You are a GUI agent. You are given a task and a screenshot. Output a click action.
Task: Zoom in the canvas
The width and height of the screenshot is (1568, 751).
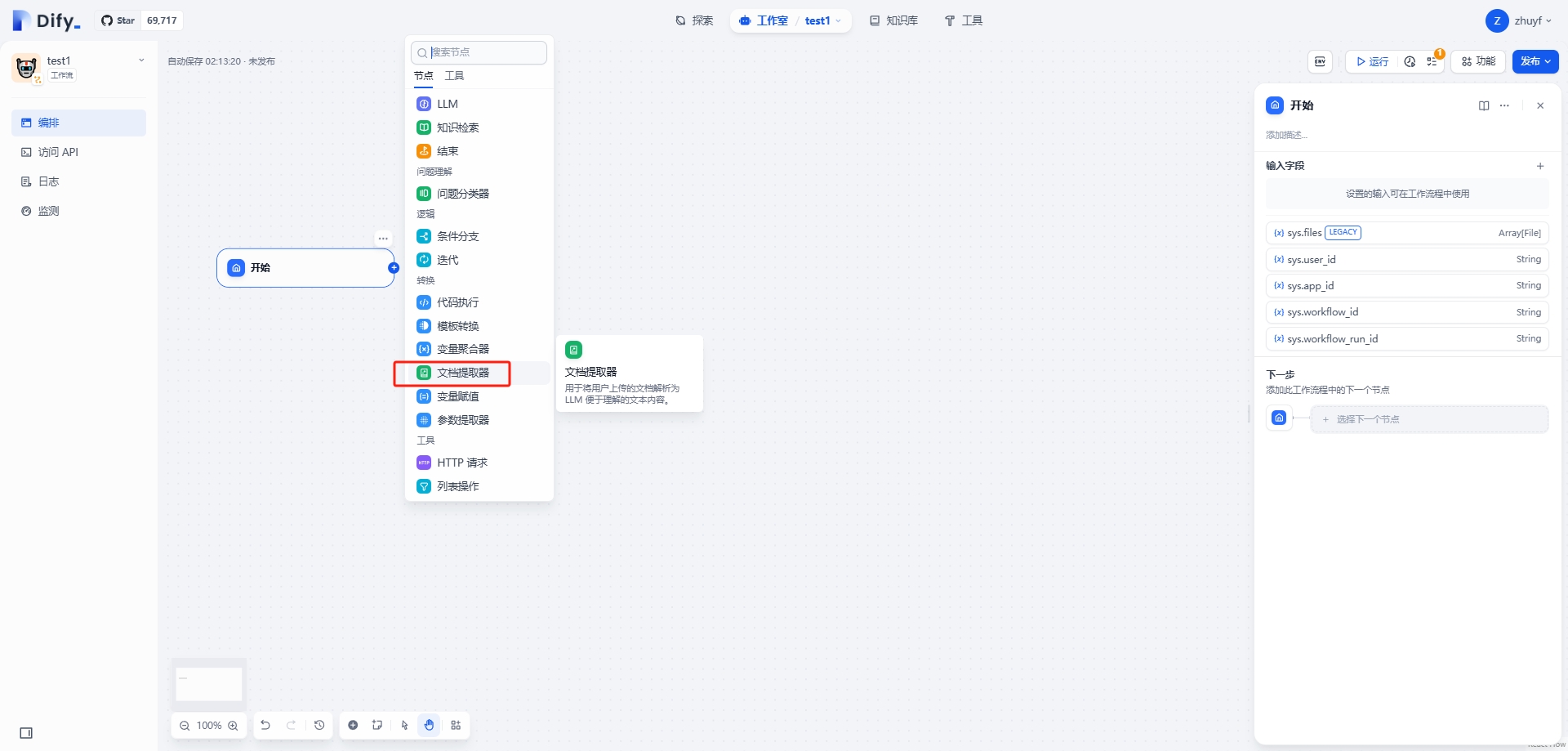pyautogui.click(x=234, y=726)
